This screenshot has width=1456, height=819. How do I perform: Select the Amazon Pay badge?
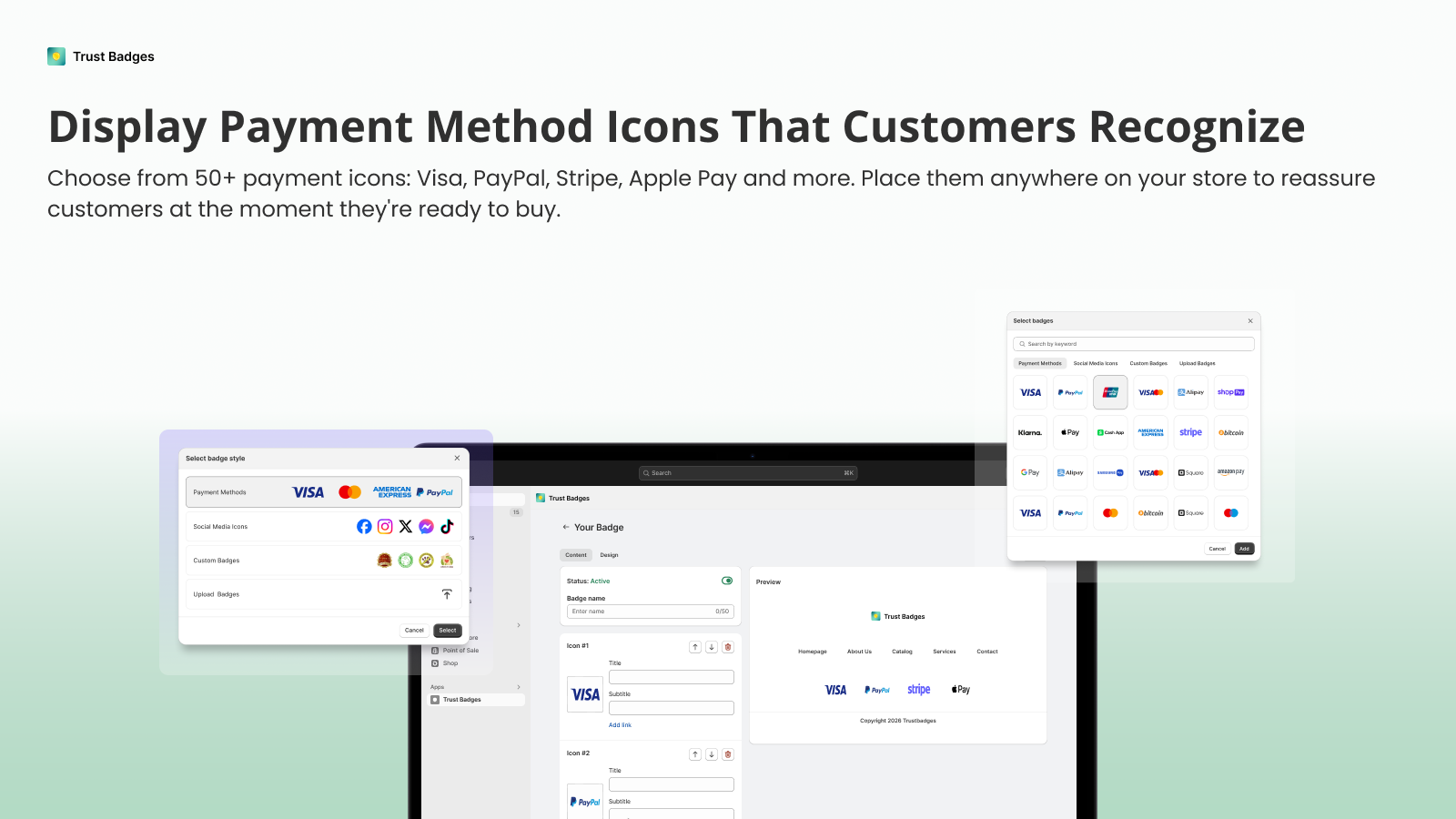pos(1231,472)
